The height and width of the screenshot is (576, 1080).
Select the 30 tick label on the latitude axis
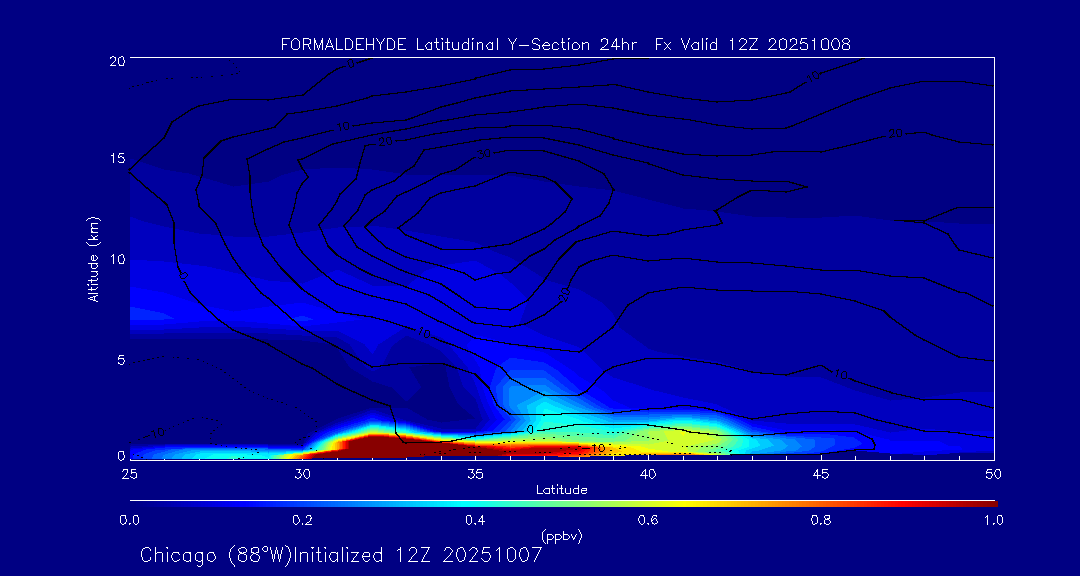tap(302, 473)
